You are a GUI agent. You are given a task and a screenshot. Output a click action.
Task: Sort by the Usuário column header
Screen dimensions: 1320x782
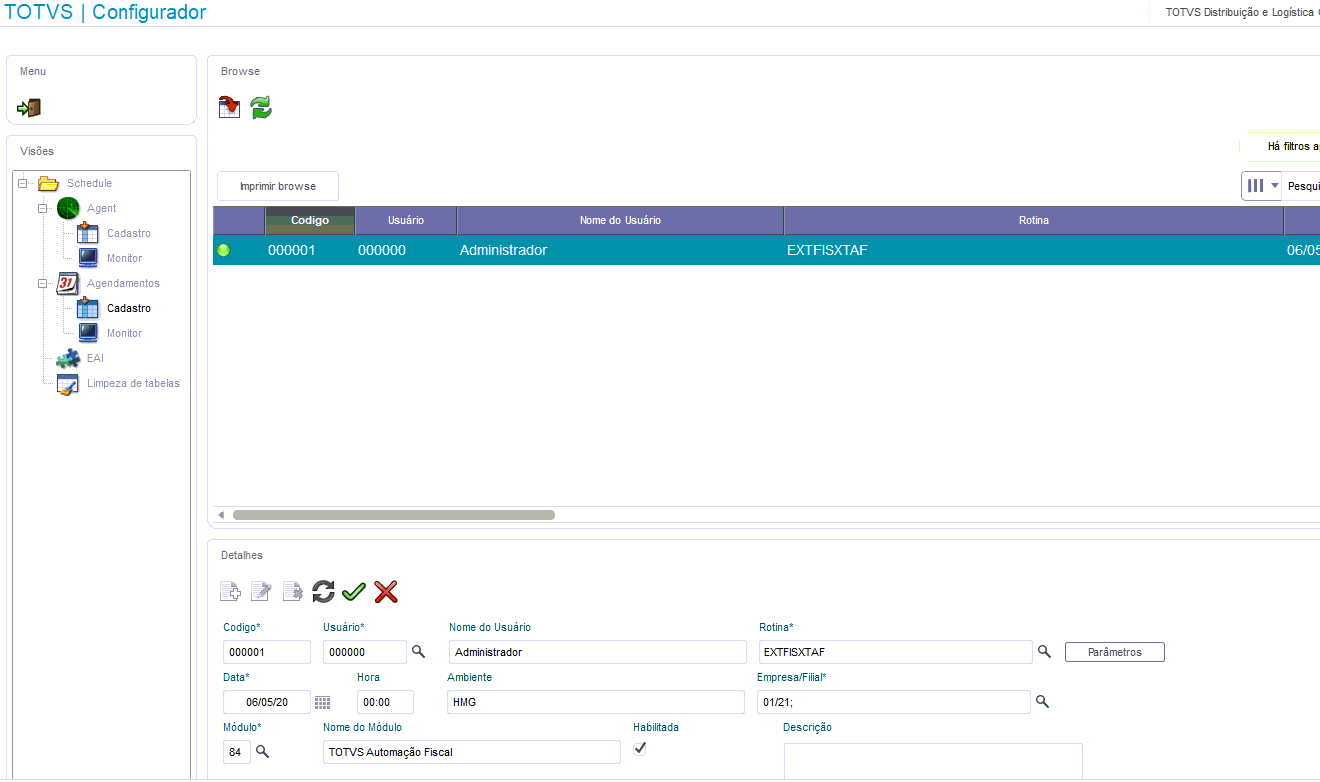click(406, 220)
